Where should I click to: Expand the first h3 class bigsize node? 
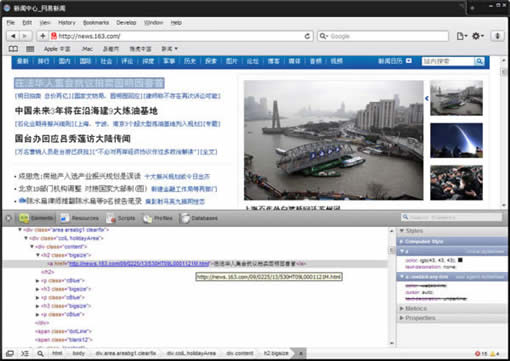[x=38, y=289]
